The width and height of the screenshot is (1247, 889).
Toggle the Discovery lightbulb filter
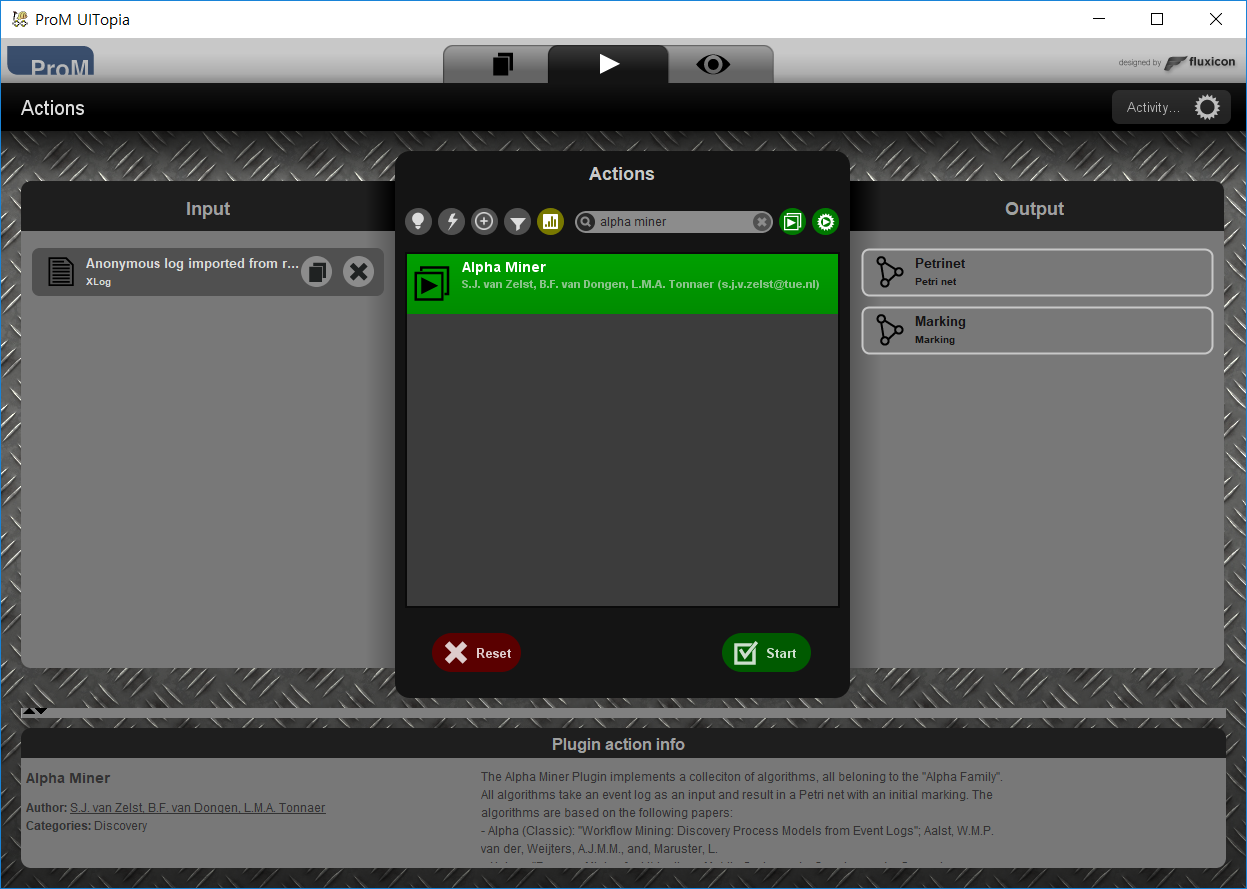tap(419, 221)
